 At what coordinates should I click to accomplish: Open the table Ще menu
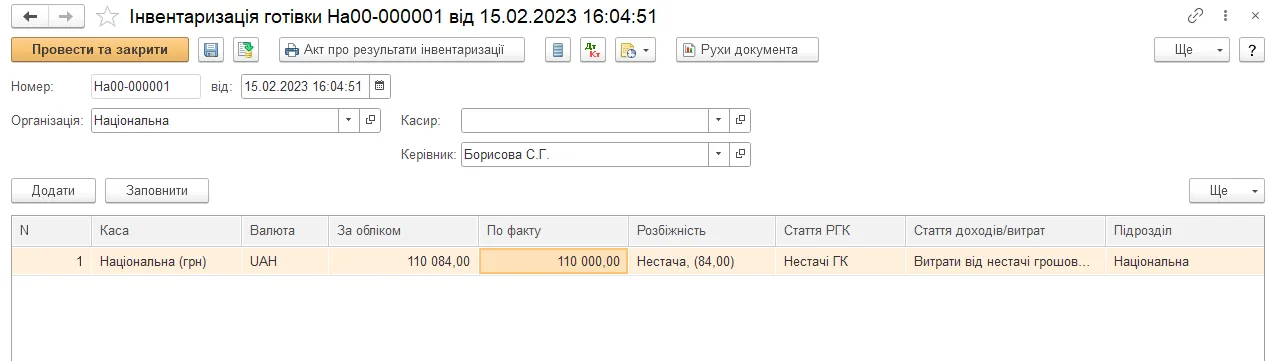pyautogui.click(x=1227, y=191)
